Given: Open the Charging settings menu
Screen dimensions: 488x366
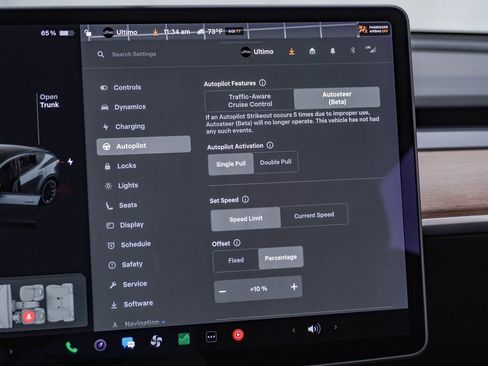Looking at the screenshot, I should click(124, 127).
